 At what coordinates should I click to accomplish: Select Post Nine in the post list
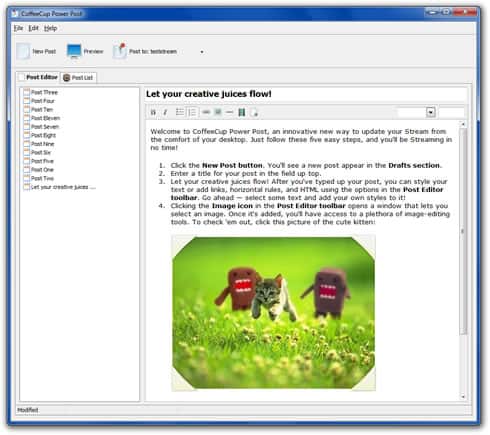[x=39, y=144]
